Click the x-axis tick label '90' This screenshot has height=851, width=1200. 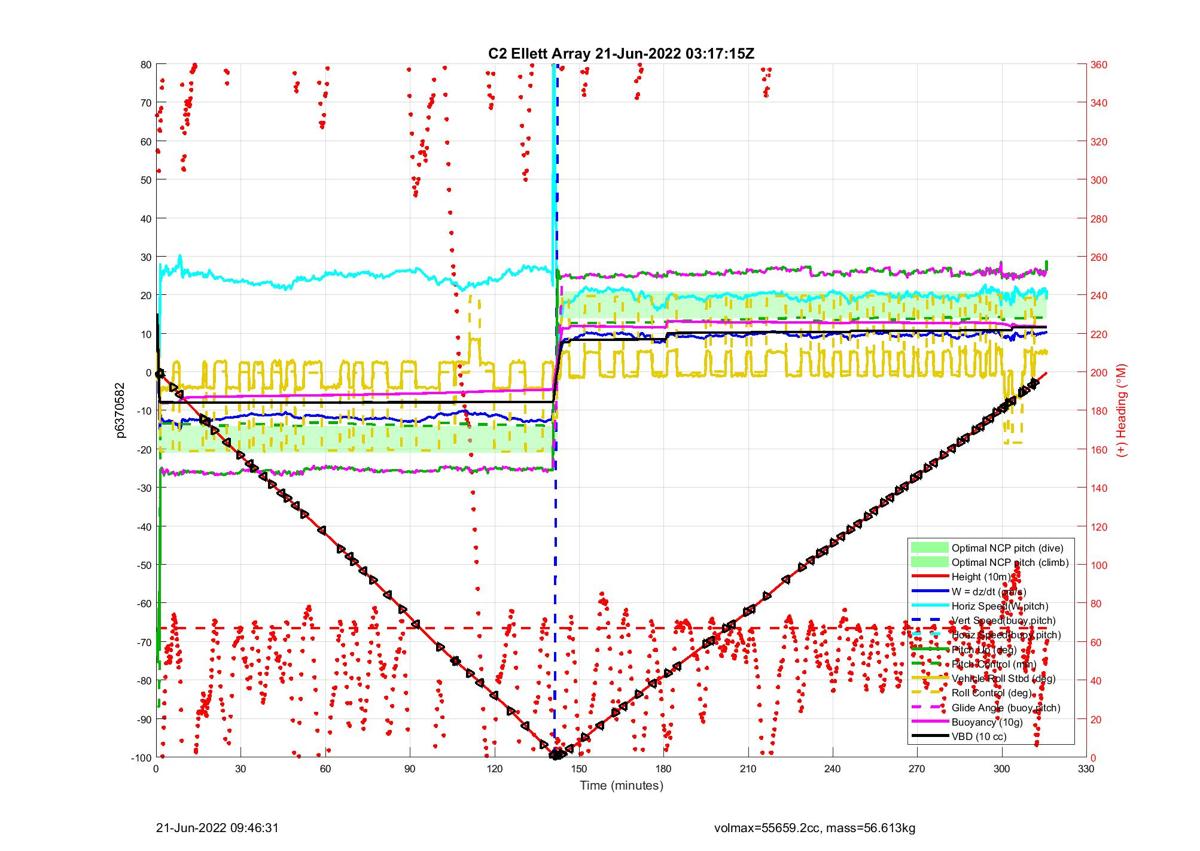[x=410, y=770]
